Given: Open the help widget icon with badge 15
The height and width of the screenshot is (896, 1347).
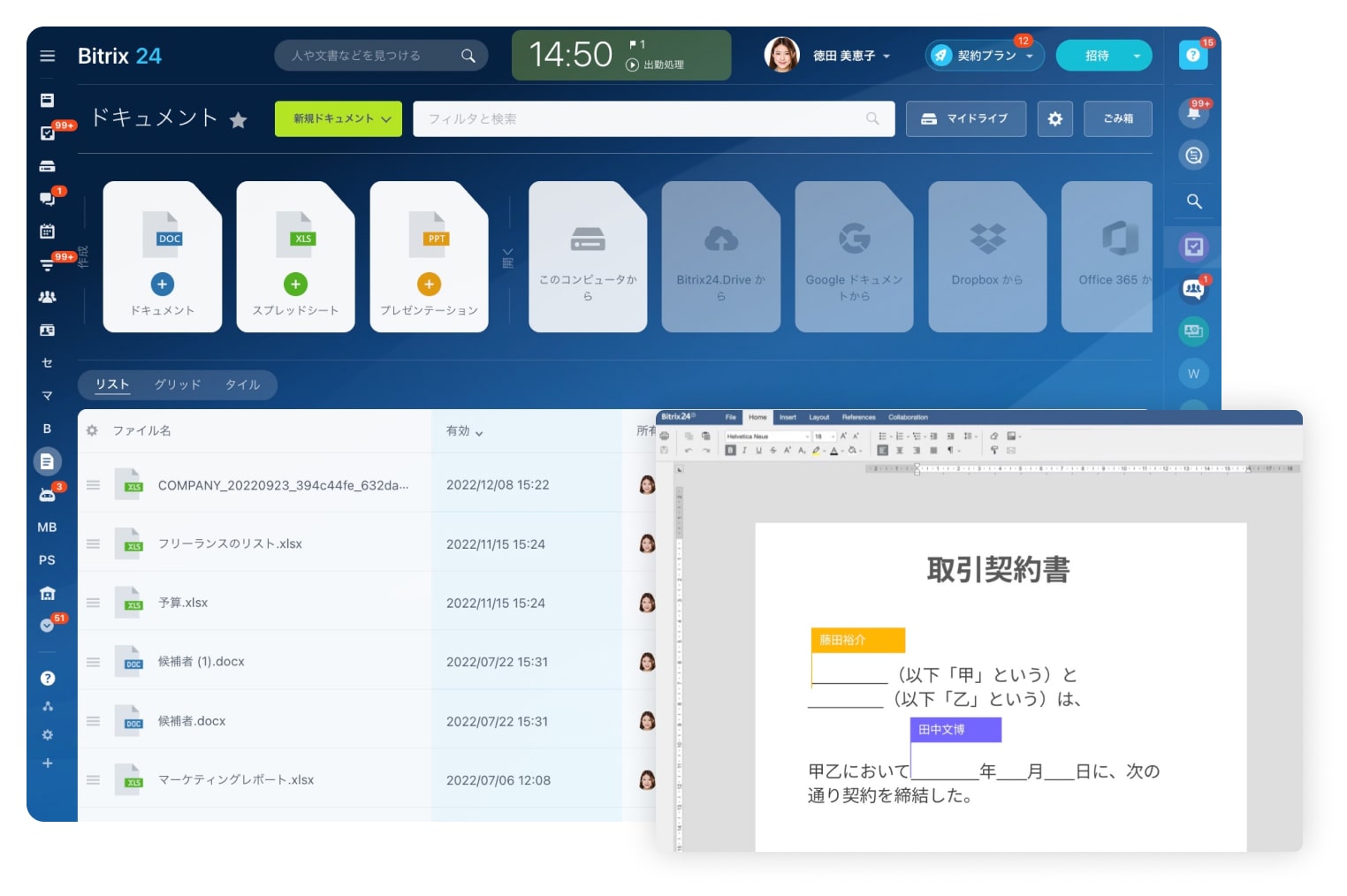Looking at the screenshot, I should click(x=1193, y=55).
